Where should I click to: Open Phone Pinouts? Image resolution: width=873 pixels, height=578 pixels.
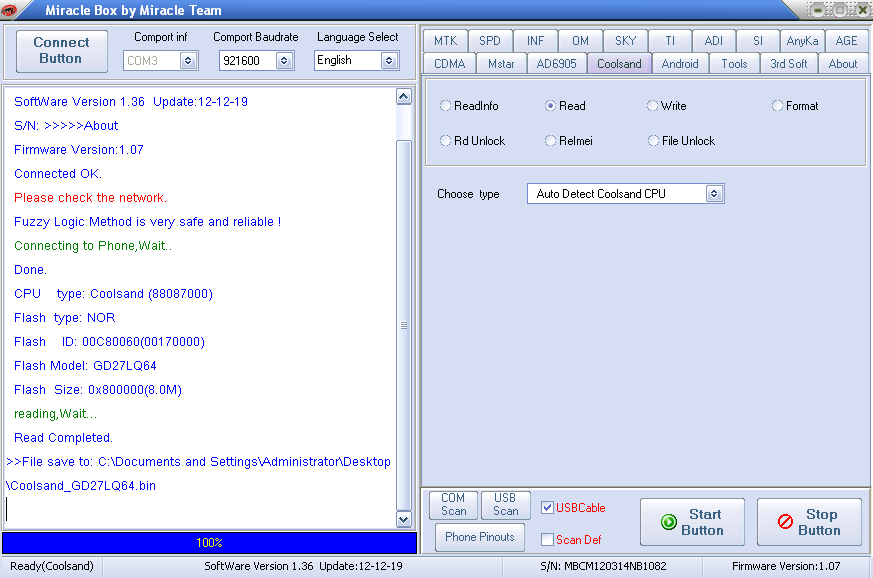point(479,537)
